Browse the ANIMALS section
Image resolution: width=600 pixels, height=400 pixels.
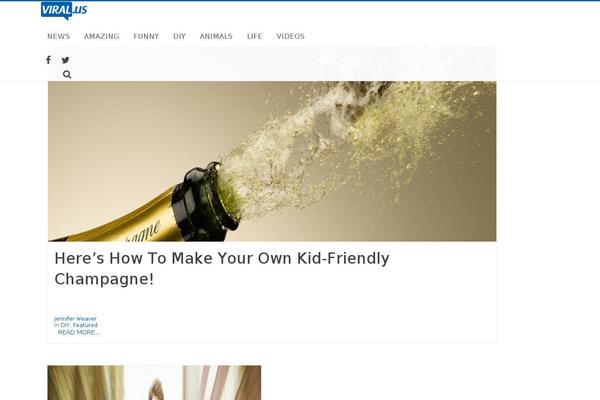click(x=216, y=36)
